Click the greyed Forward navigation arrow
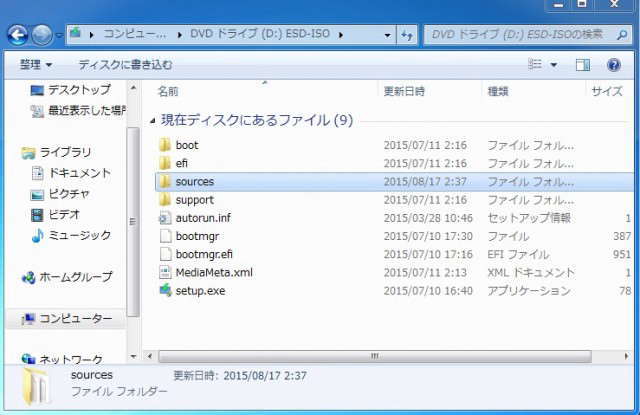640x415 pixels. [42, 35]
